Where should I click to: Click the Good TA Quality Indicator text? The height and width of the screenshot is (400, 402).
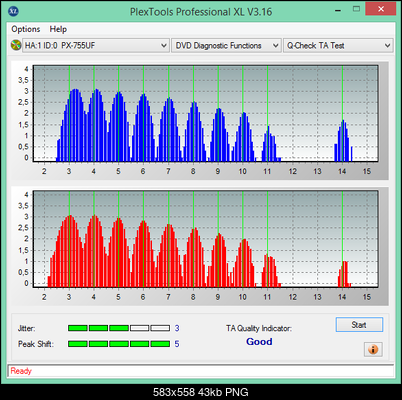pyautogui.click(x=259, y=342)
